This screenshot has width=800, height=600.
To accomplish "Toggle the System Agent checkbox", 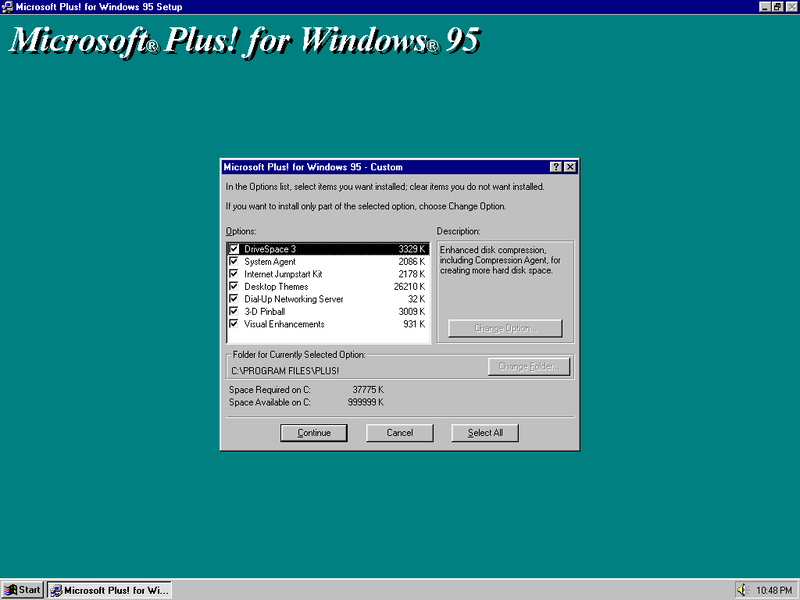I will (x=232, y=261).
